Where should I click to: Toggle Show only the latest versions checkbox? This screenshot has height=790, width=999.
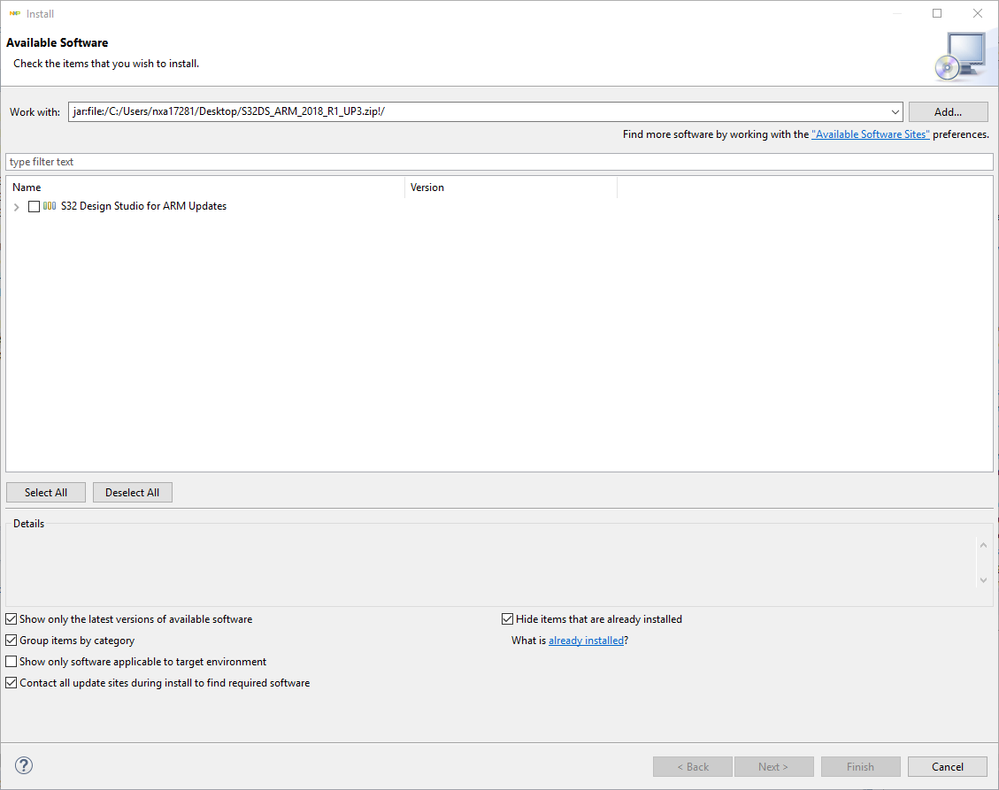pos(11,619)
